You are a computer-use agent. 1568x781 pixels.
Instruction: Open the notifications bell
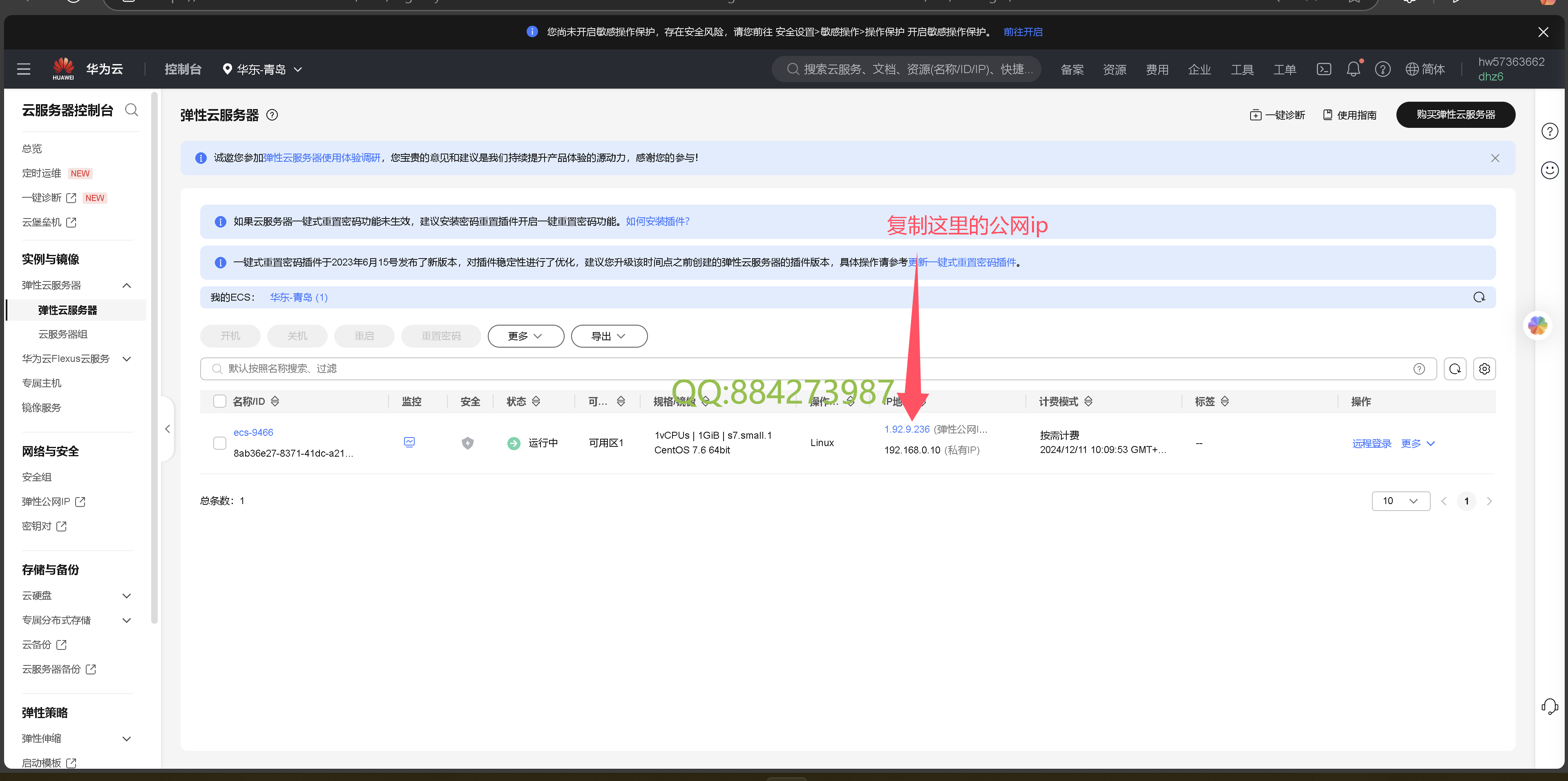1353,69
